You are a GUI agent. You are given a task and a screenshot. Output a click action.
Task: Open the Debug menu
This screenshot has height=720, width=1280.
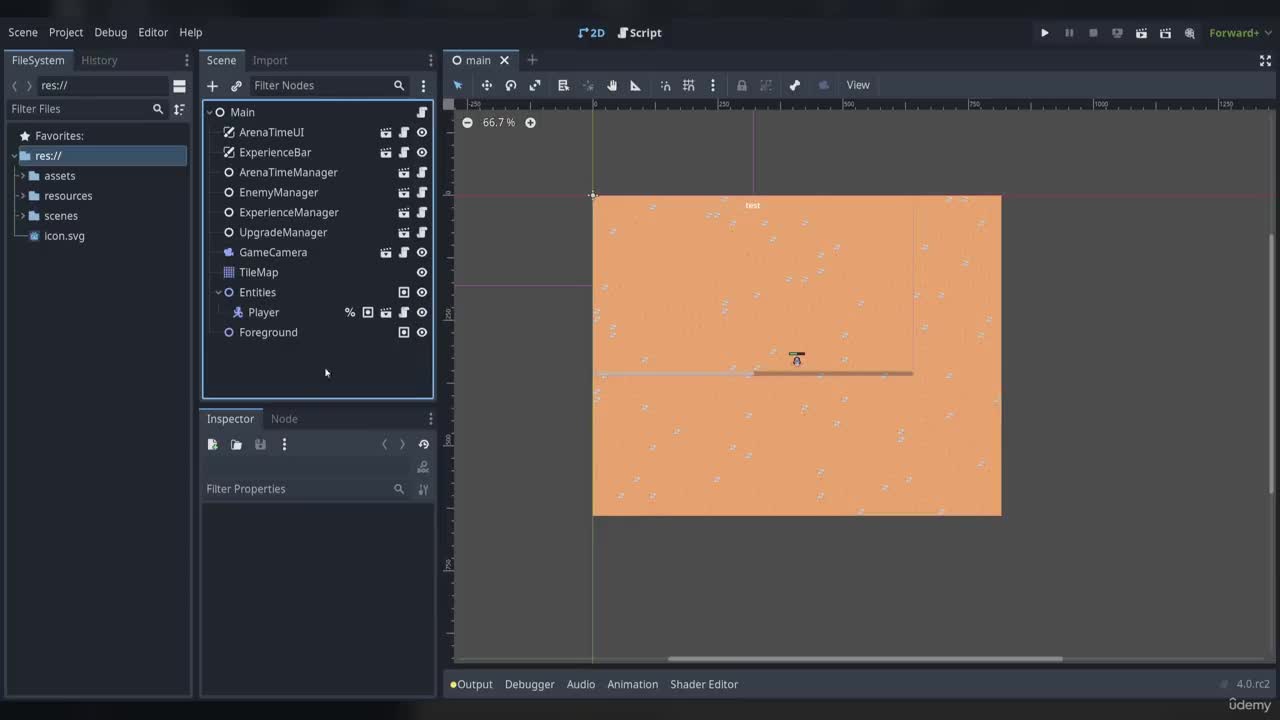[110, 32]
